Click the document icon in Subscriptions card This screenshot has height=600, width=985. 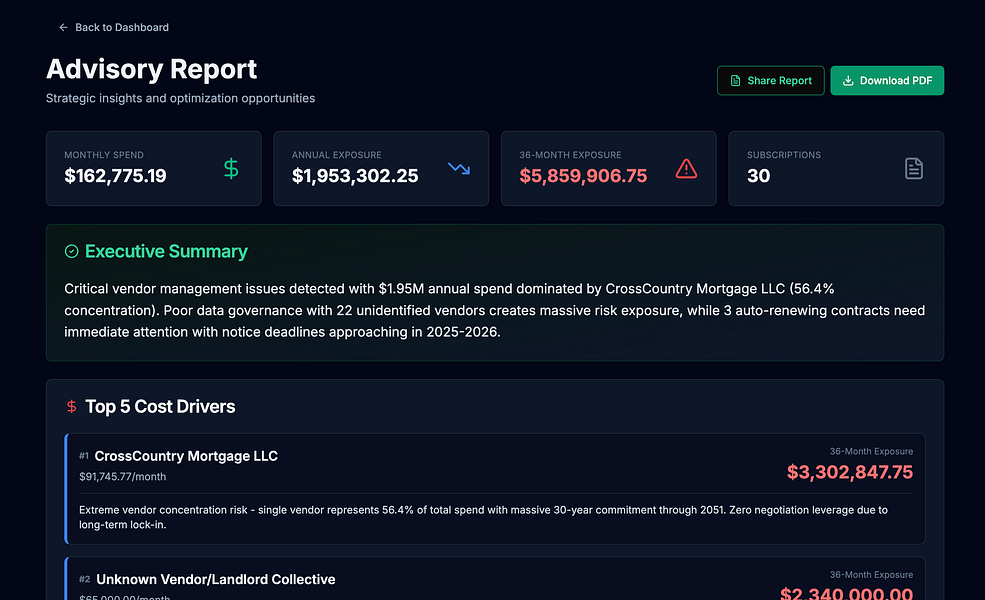click(913, 168)
